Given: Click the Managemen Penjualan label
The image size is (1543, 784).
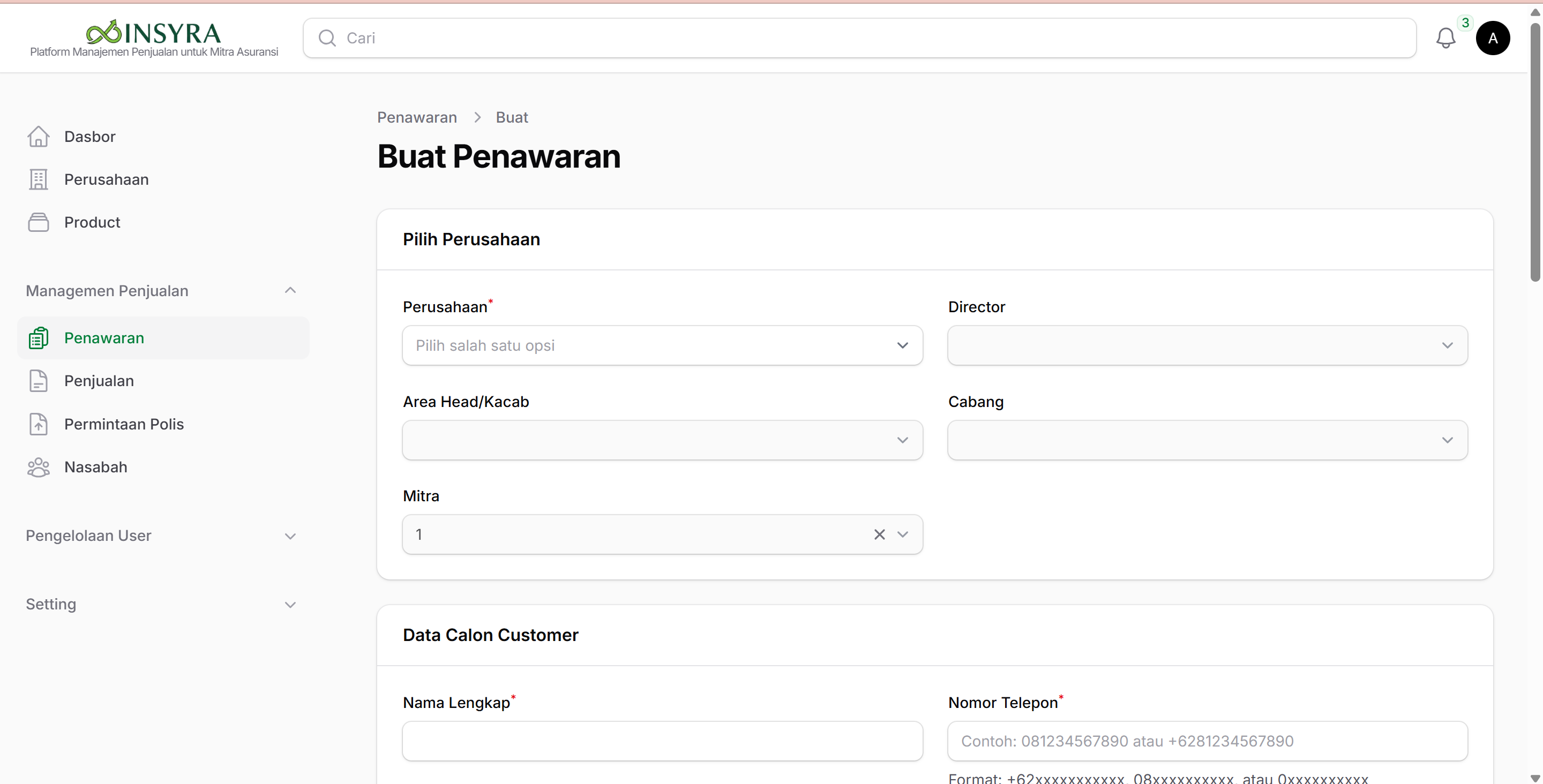Looking at the screenshot, I should 107,290.
